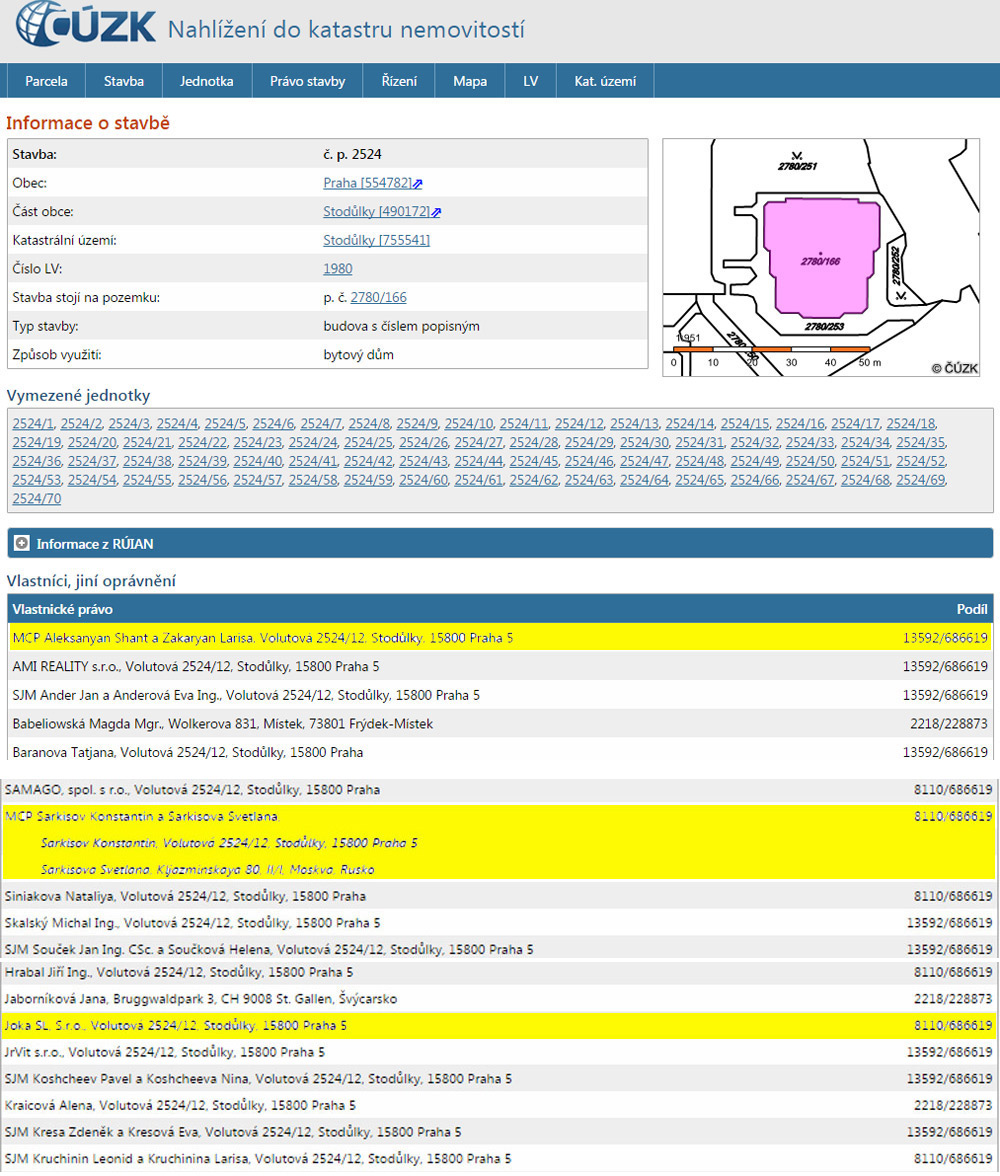Open unit link 2524/70
Screen dimensions: 1000x1176
[x=37, y=499]
